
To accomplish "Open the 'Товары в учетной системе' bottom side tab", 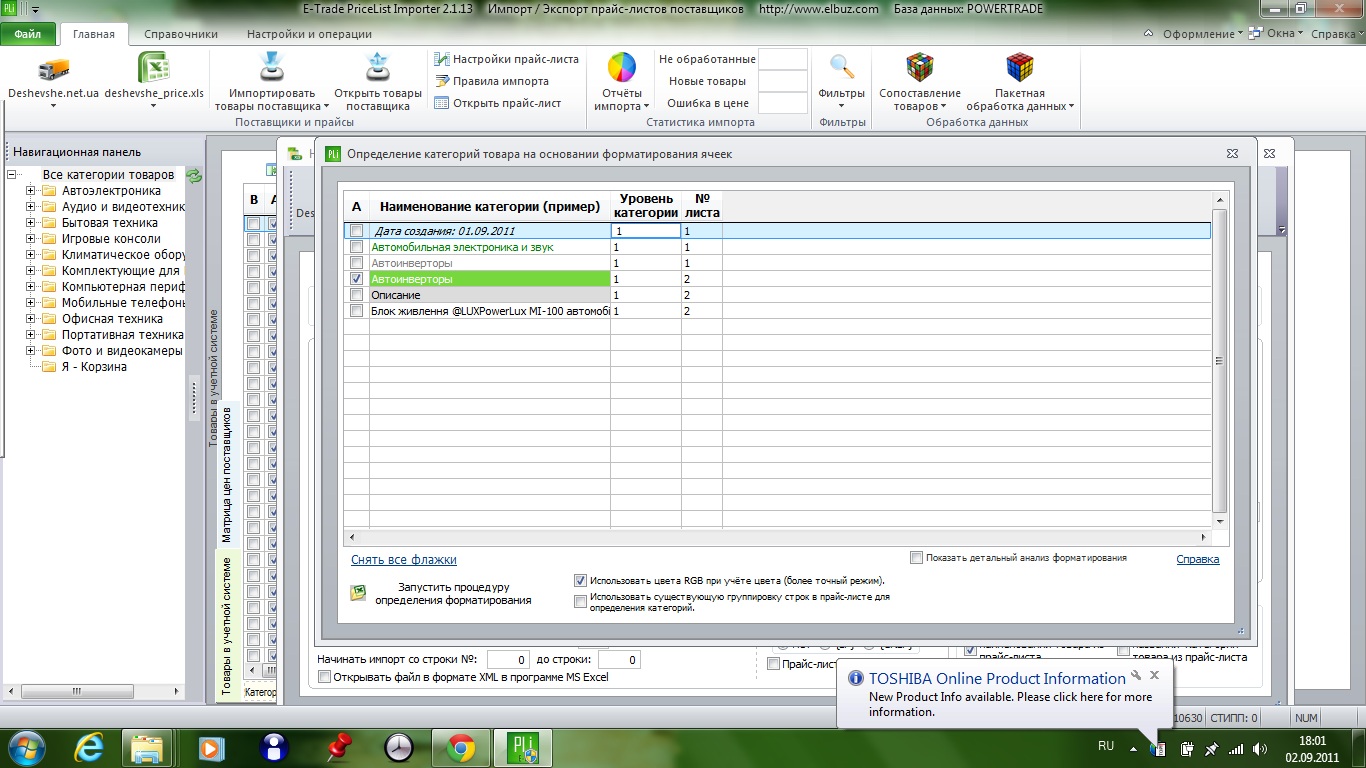I will coord(227,626).
